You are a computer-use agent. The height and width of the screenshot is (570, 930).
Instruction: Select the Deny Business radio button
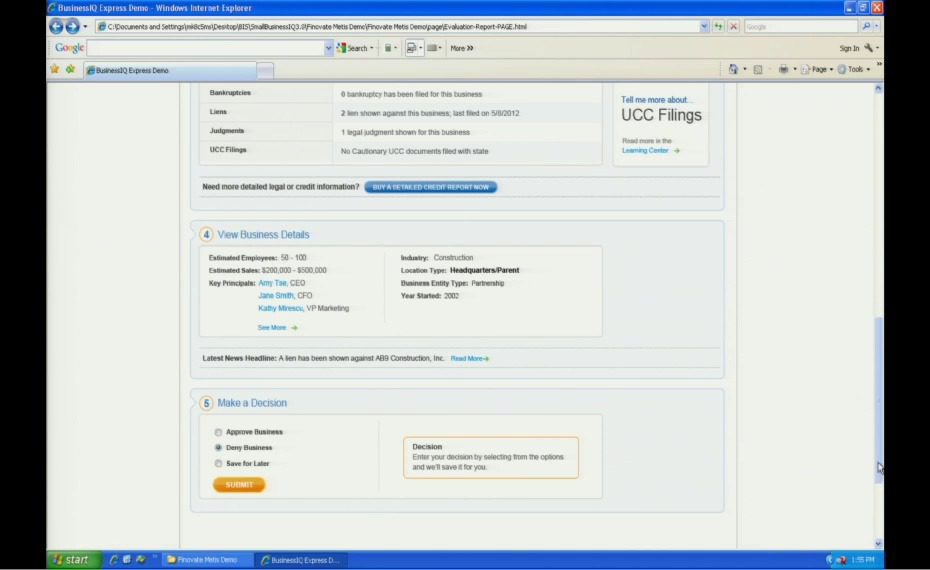(x=218, y=448)
